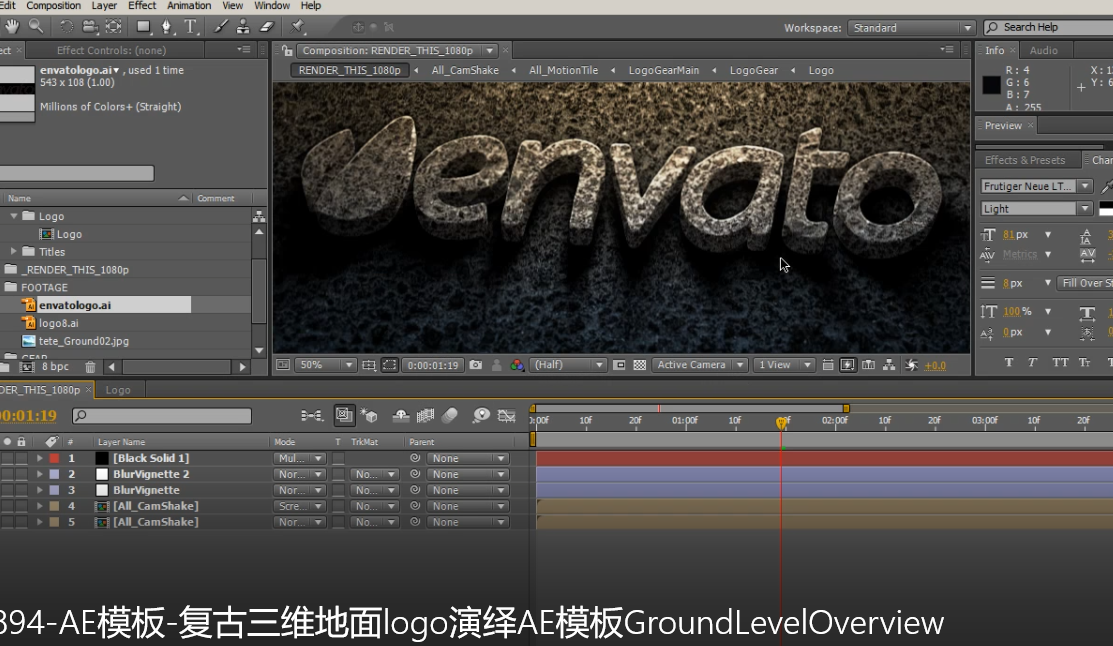Toggle the mask and shape path visibility
1113x646 pixels.
pyautogui.click(x=390, y=365)
